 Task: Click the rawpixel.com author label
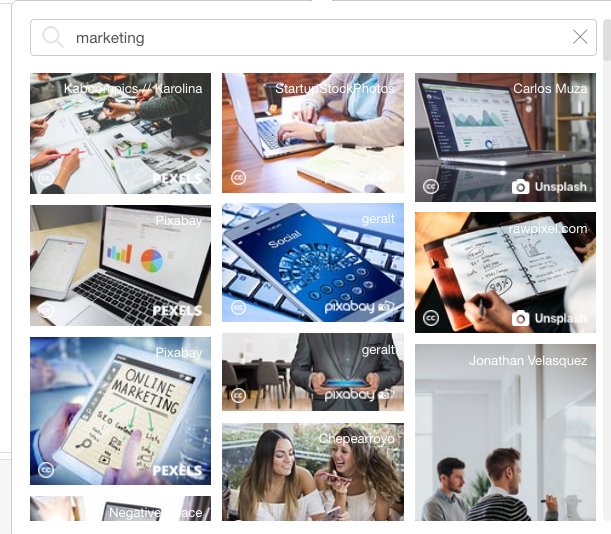tap(548, 228)
